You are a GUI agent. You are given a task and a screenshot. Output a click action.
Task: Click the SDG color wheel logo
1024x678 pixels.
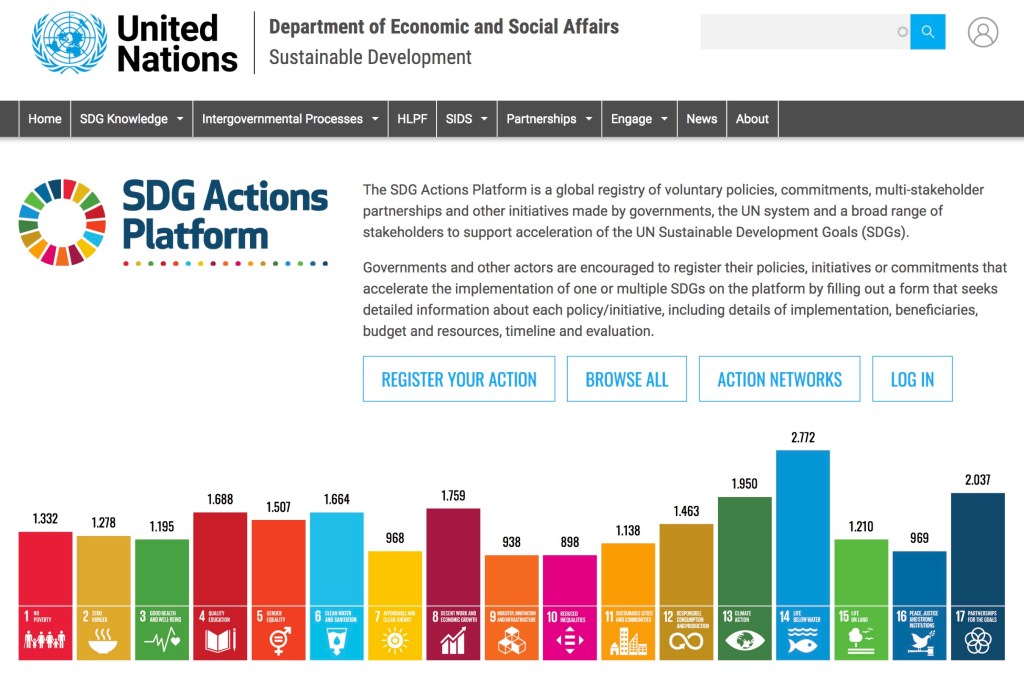(62, 222)
